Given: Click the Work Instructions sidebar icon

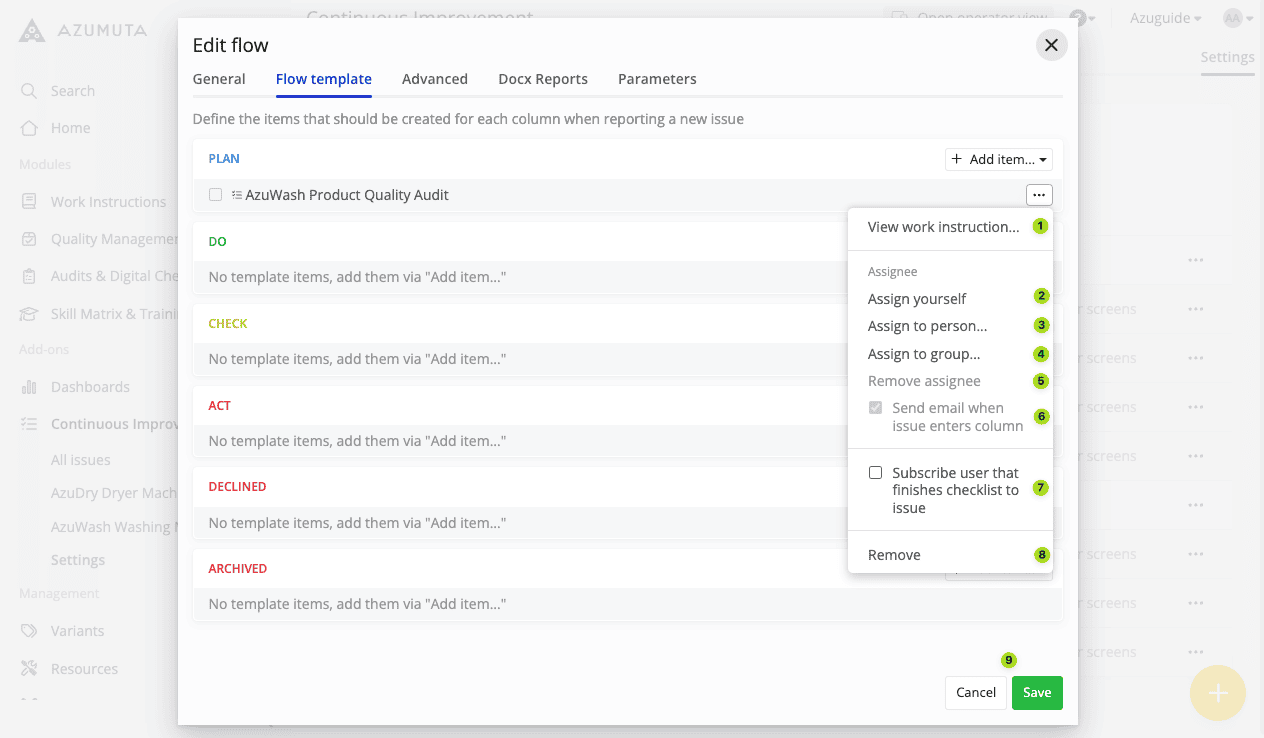Looking at the screenshot, I should pyautogui.click(x=30, y=202).
